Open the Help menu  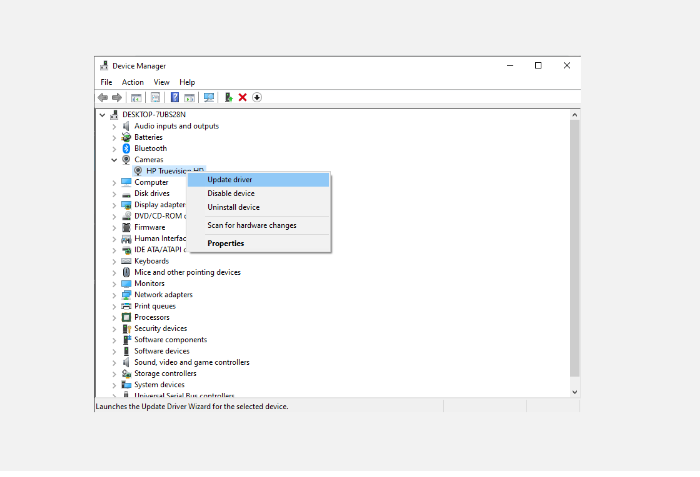pos(187,82)
